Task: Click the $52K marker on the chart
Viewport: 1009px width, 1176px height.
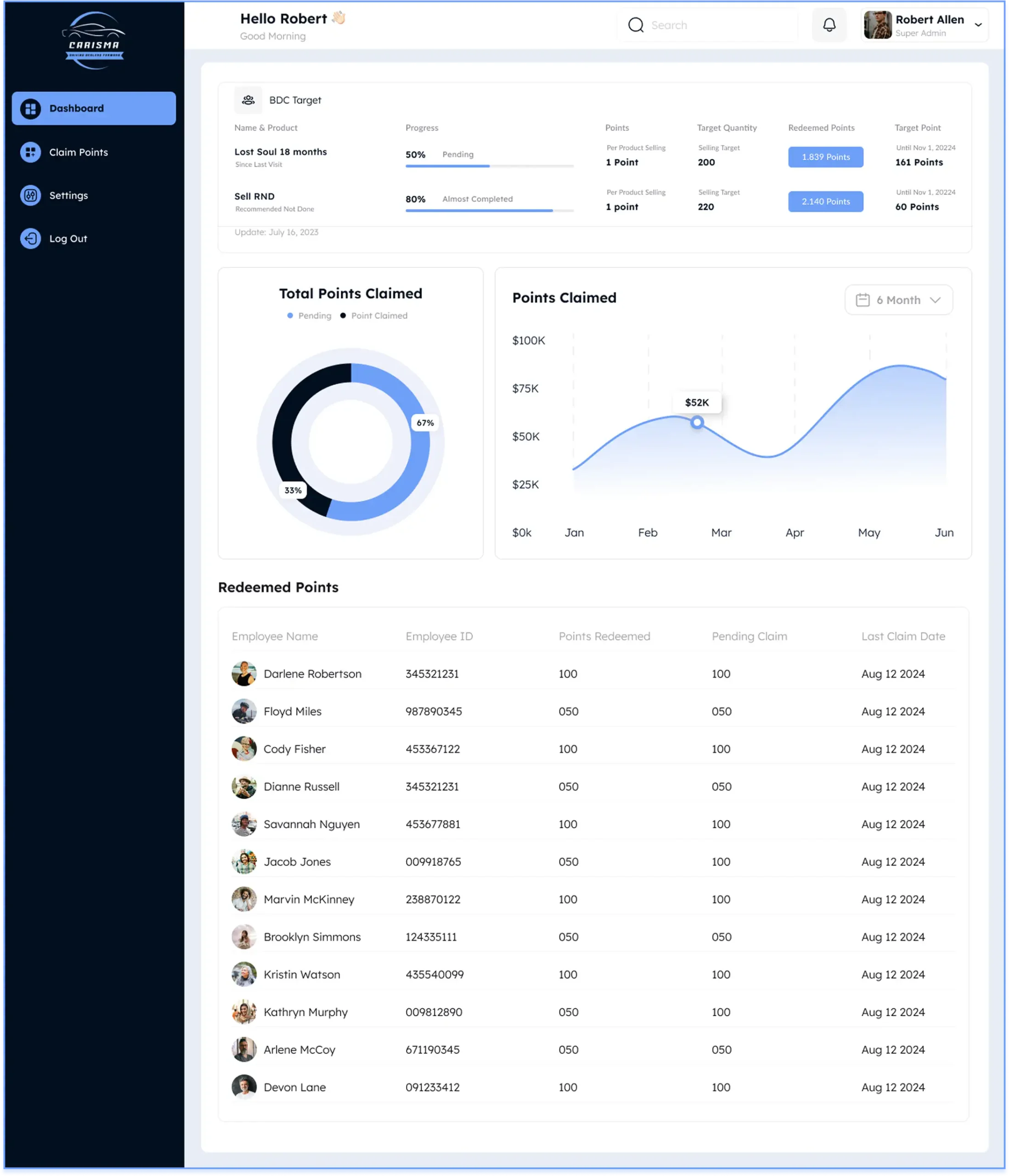Action: [x=697, y=422]
